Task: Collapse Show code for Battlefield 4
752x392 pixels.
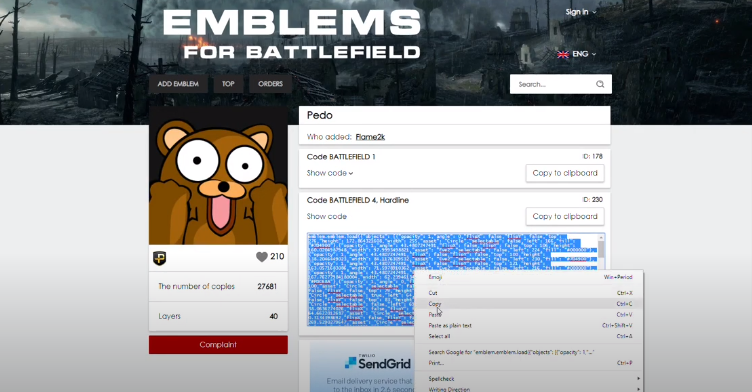Action: tap(327, 216)
